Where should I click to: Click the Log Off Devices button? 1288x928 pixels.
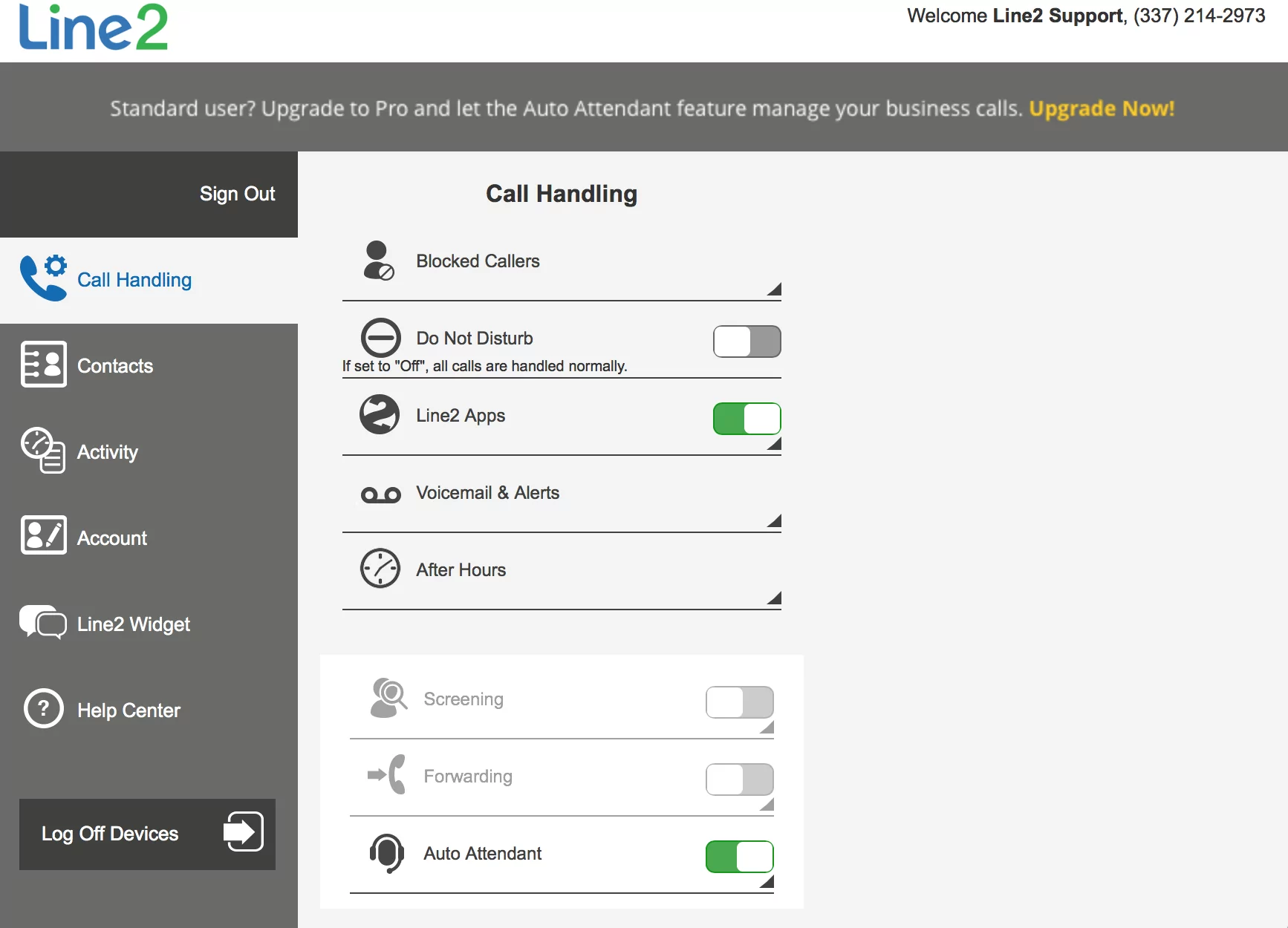click(147, 834)
